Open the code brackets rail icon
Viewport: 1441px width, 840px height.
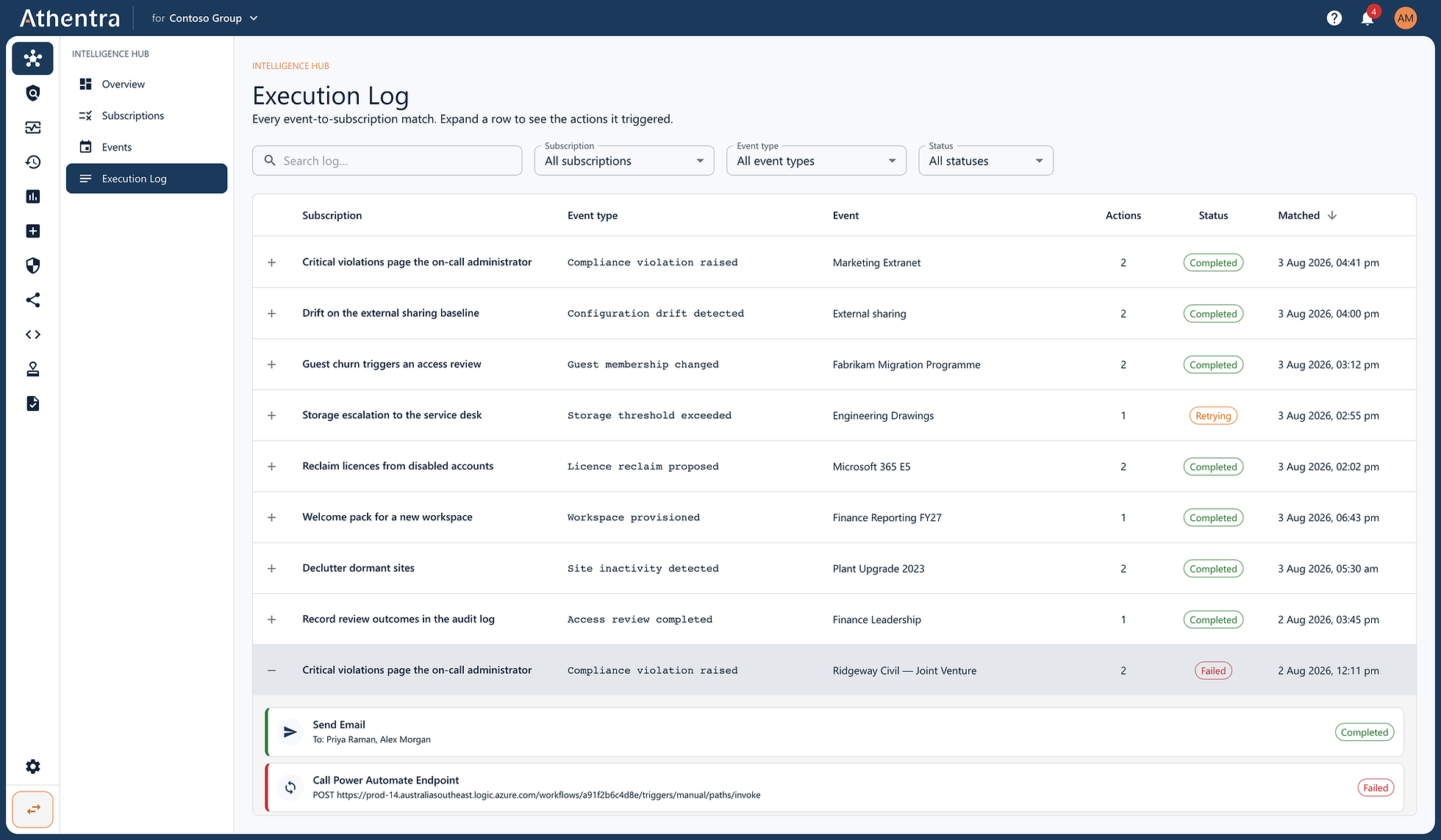tap(32, 334)
